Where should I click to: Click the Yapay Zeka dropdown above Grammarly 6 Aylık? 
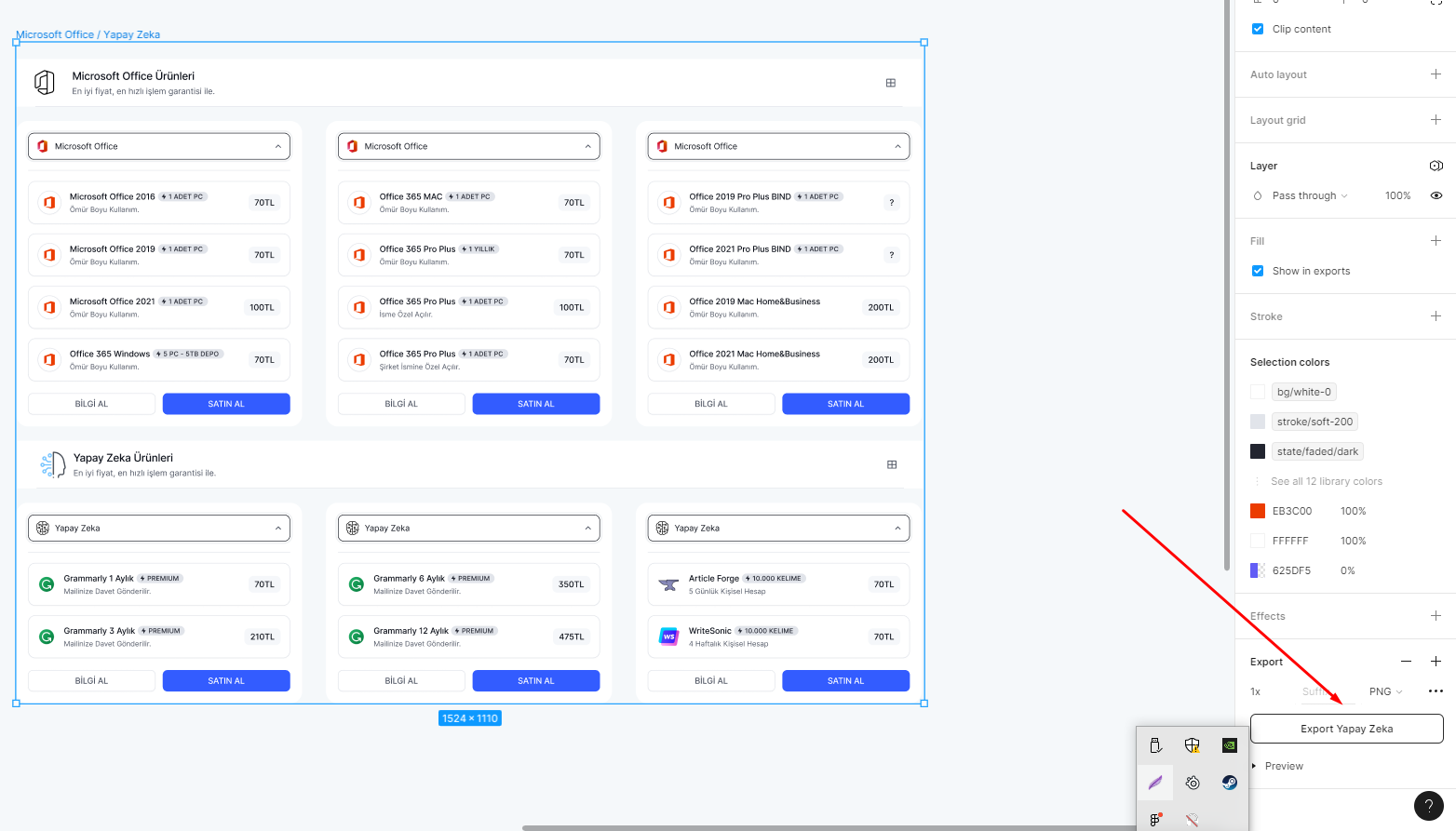click(469, 528)
